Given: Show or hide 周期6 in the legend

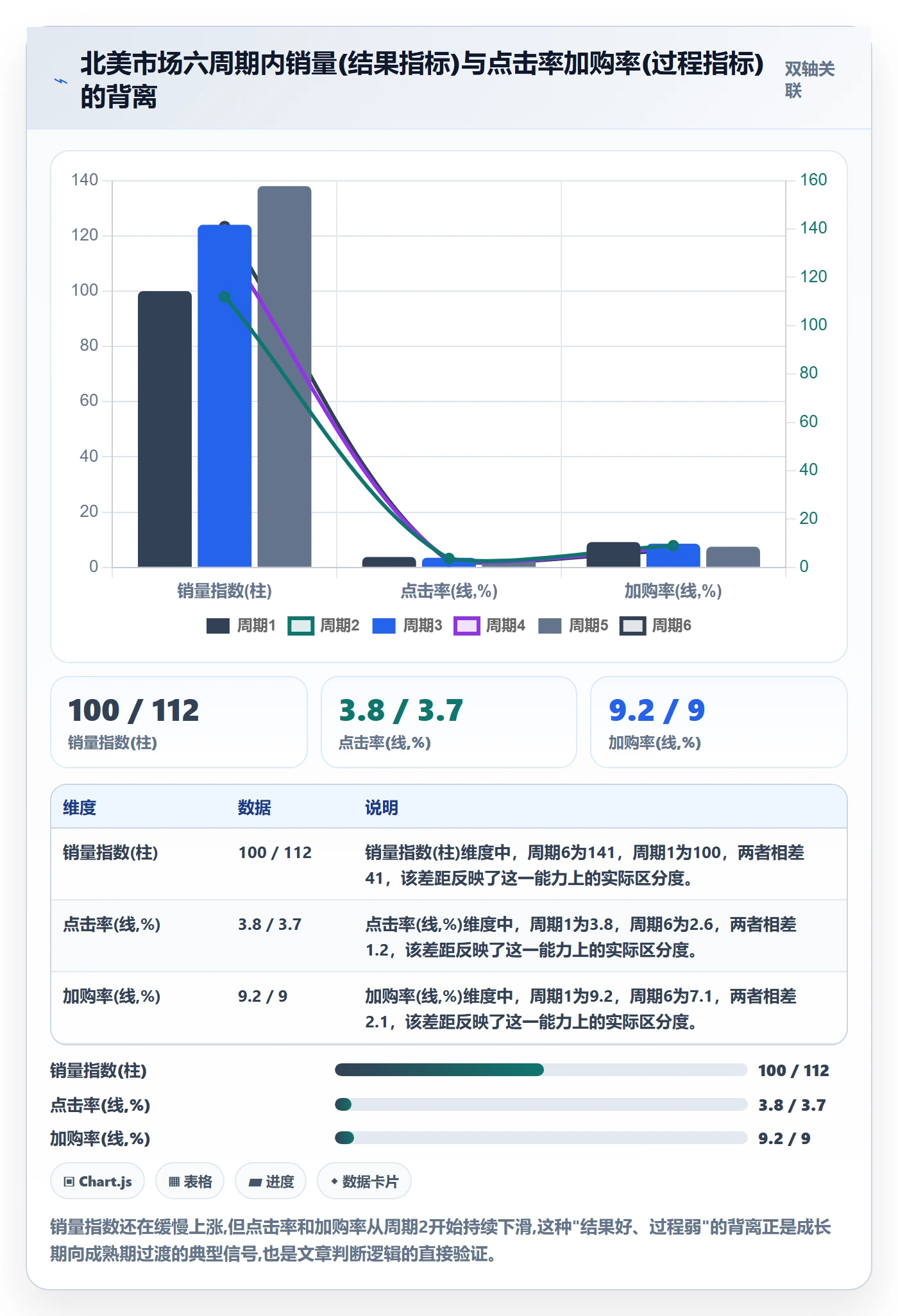Looking at the screenshot, I should [x=656, y=626].
